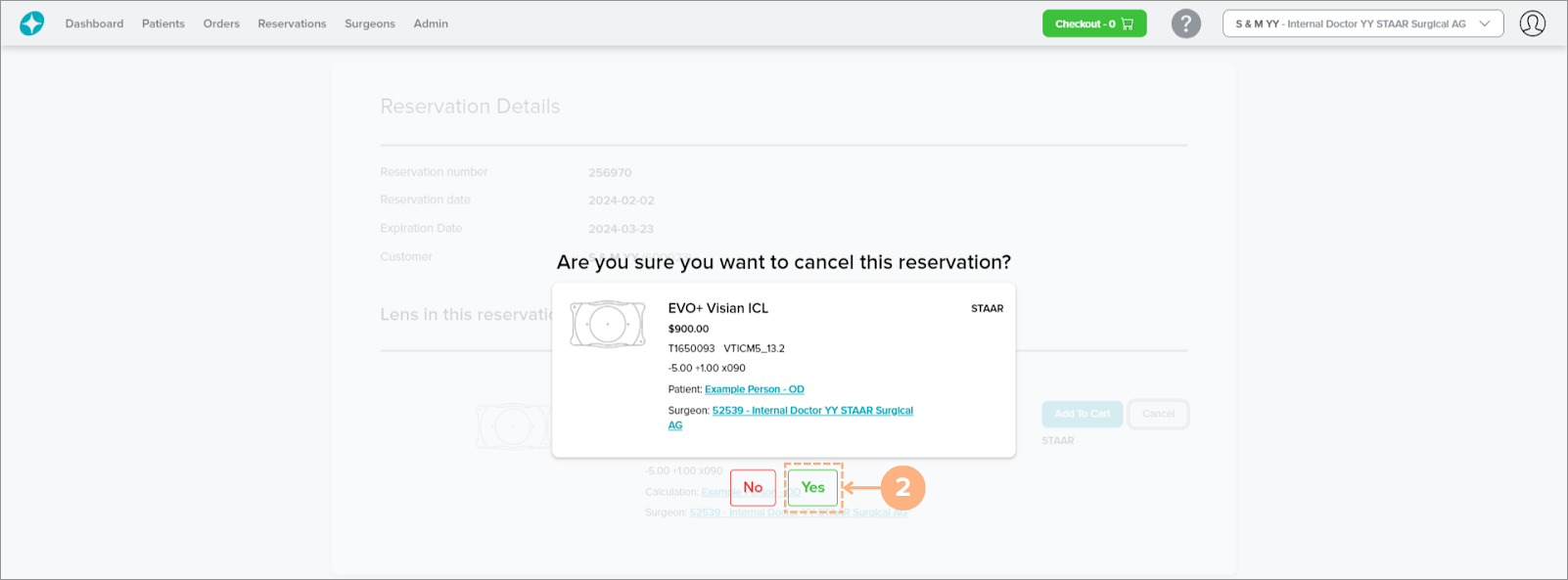The image size is (1568, 580).
Task: Click the green Checkout cart button
Action: pos(1093,23)
